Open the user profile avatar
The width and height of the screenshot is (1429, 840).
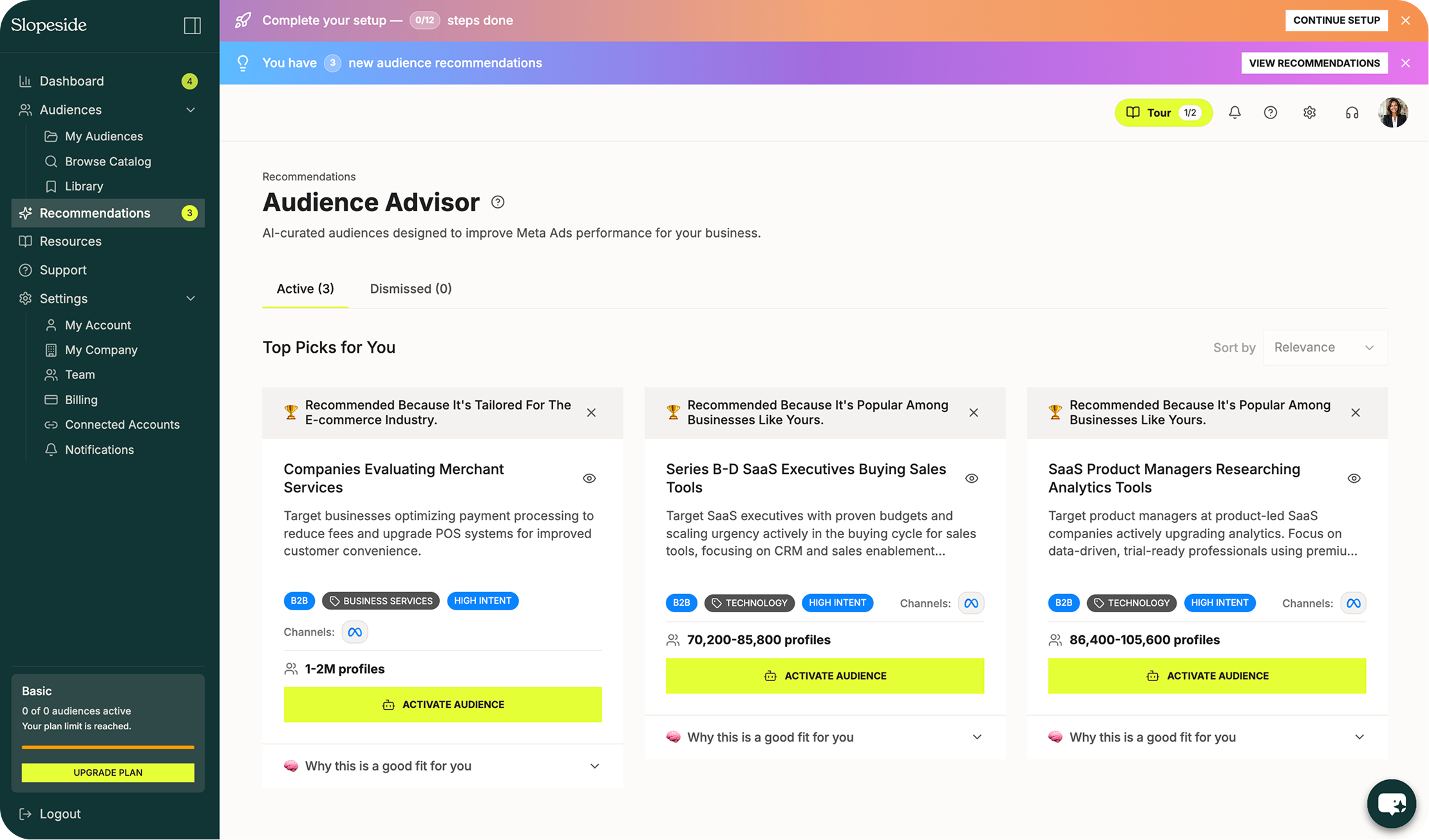[x=1393, y=113]
